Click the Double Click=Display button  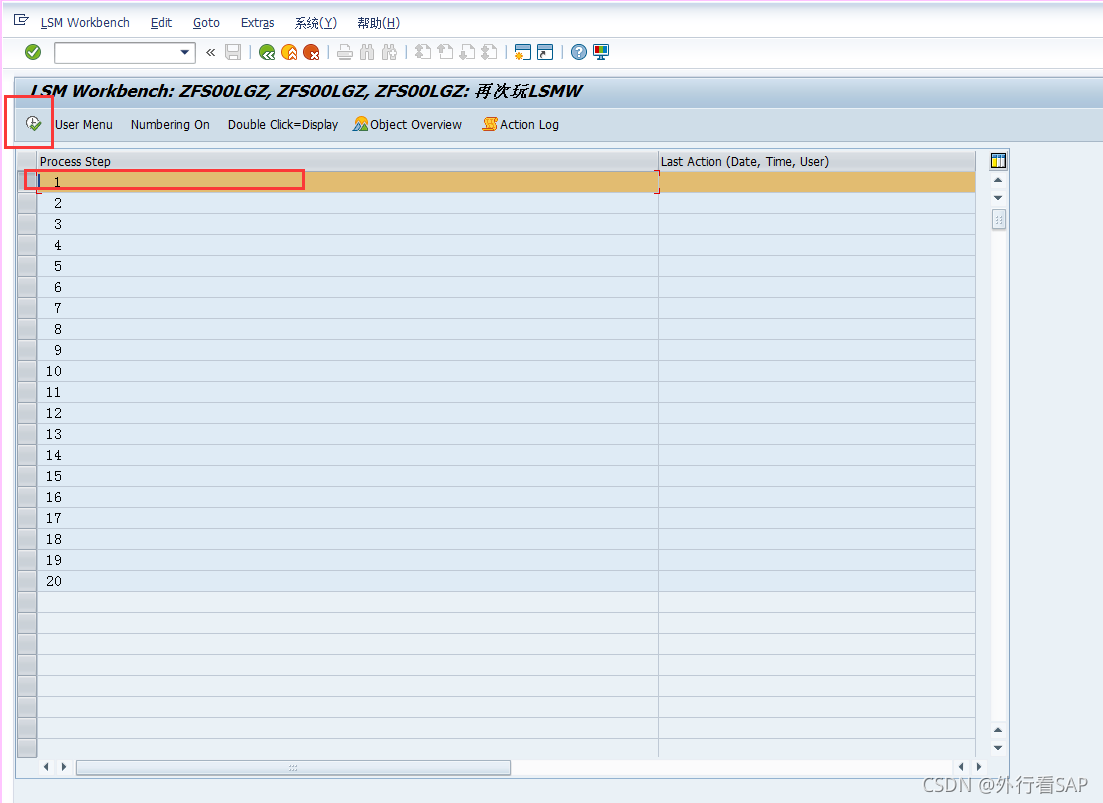click(x=283, y=124)
